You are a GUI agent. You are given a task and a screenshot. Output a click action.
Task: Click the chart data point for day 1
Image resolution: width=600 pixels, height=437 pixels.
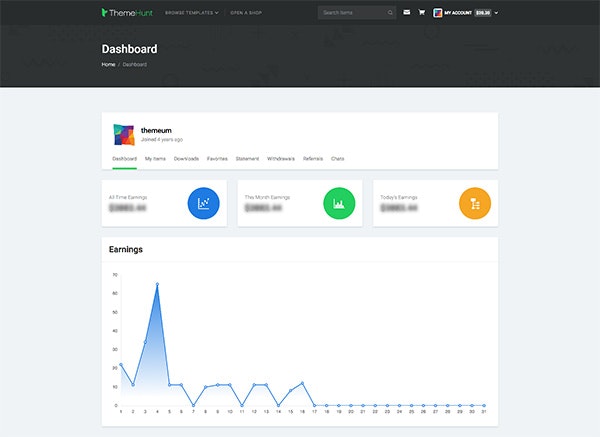point(121,364)
